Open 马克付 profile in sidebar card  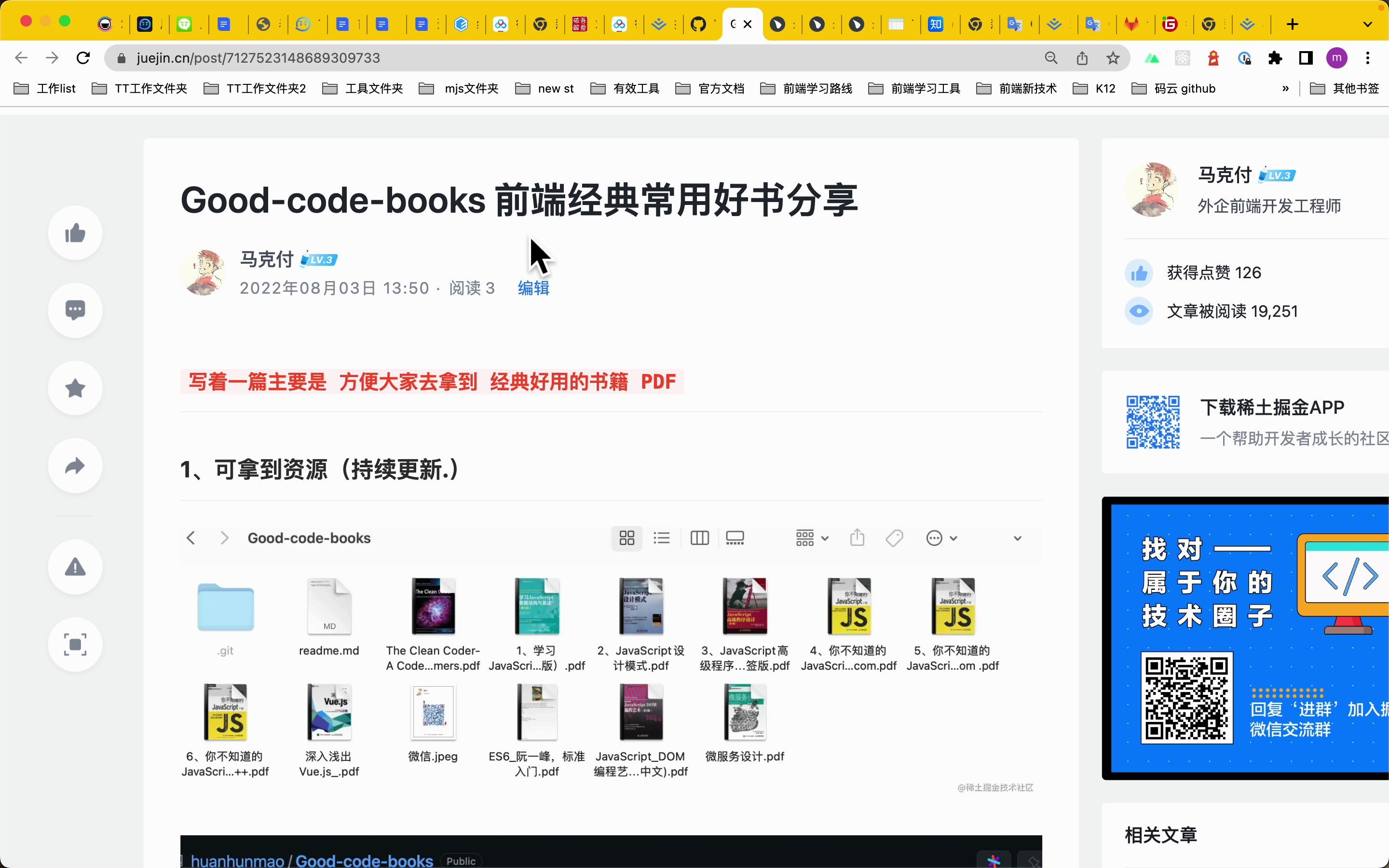pyautogui.click(x=1224, y=175)
